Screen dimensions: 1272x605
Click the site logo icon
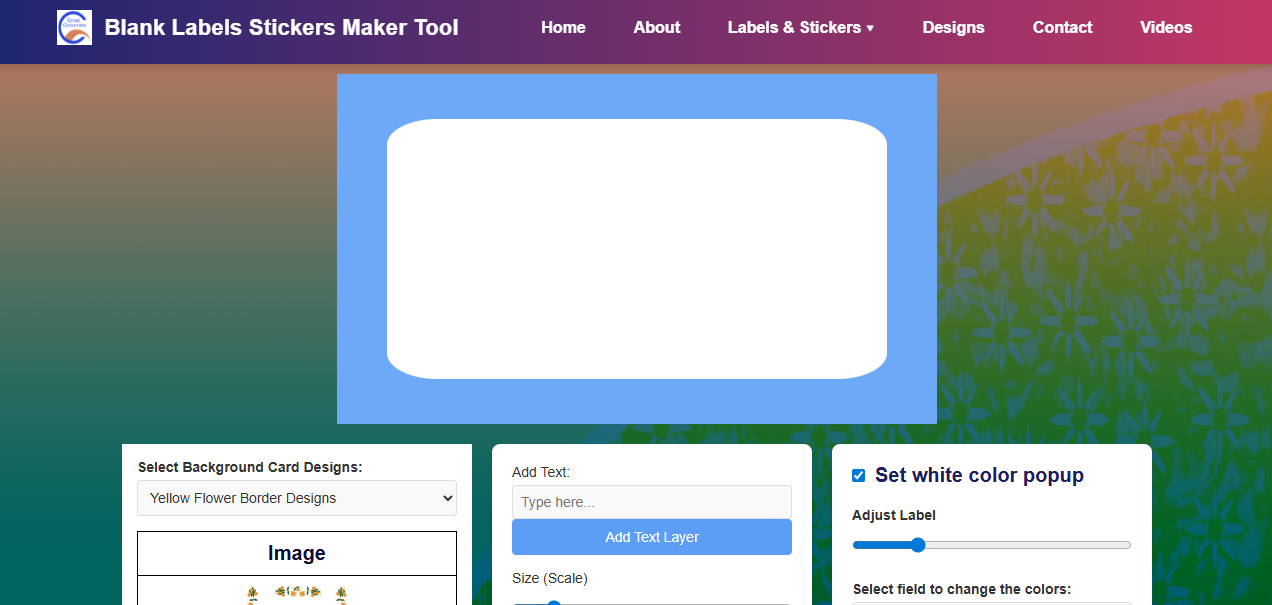(74, 27)
